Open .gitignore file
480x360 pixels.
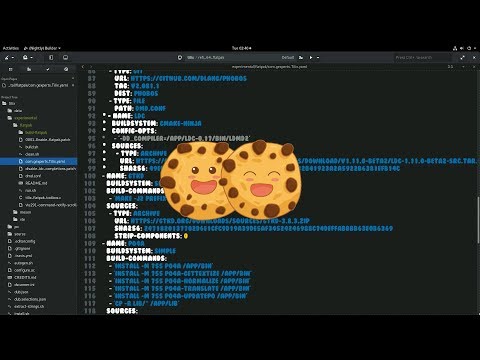tap(19, 249)
